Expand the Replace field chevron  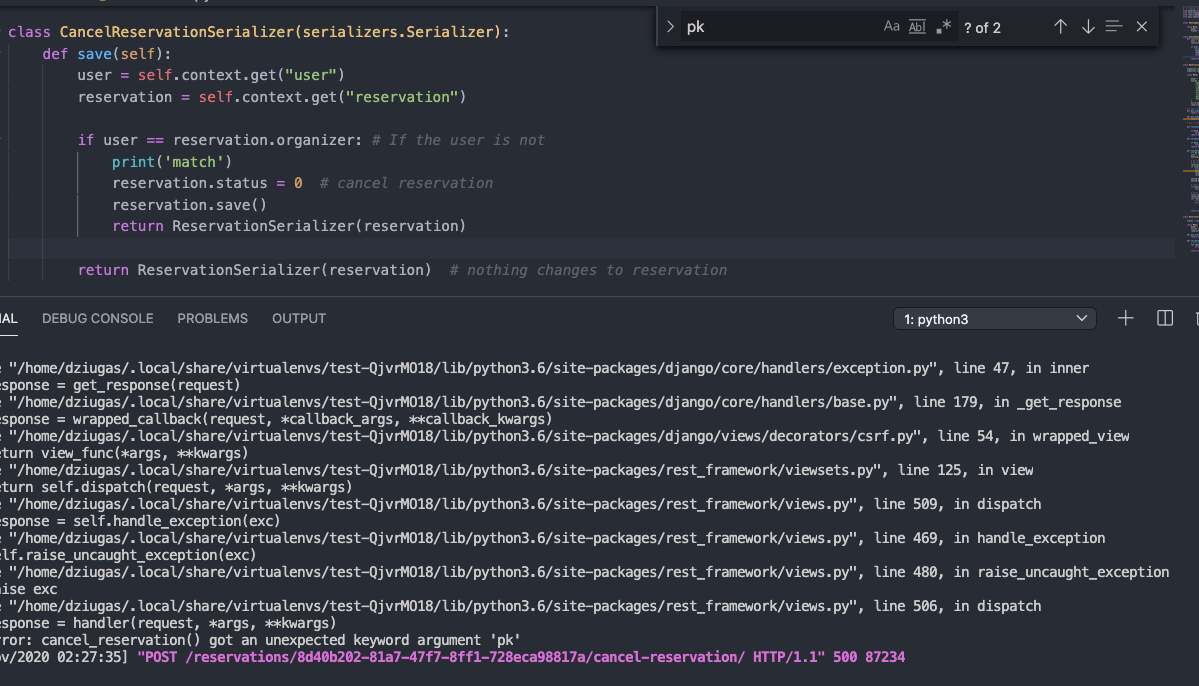pos(670,27)
